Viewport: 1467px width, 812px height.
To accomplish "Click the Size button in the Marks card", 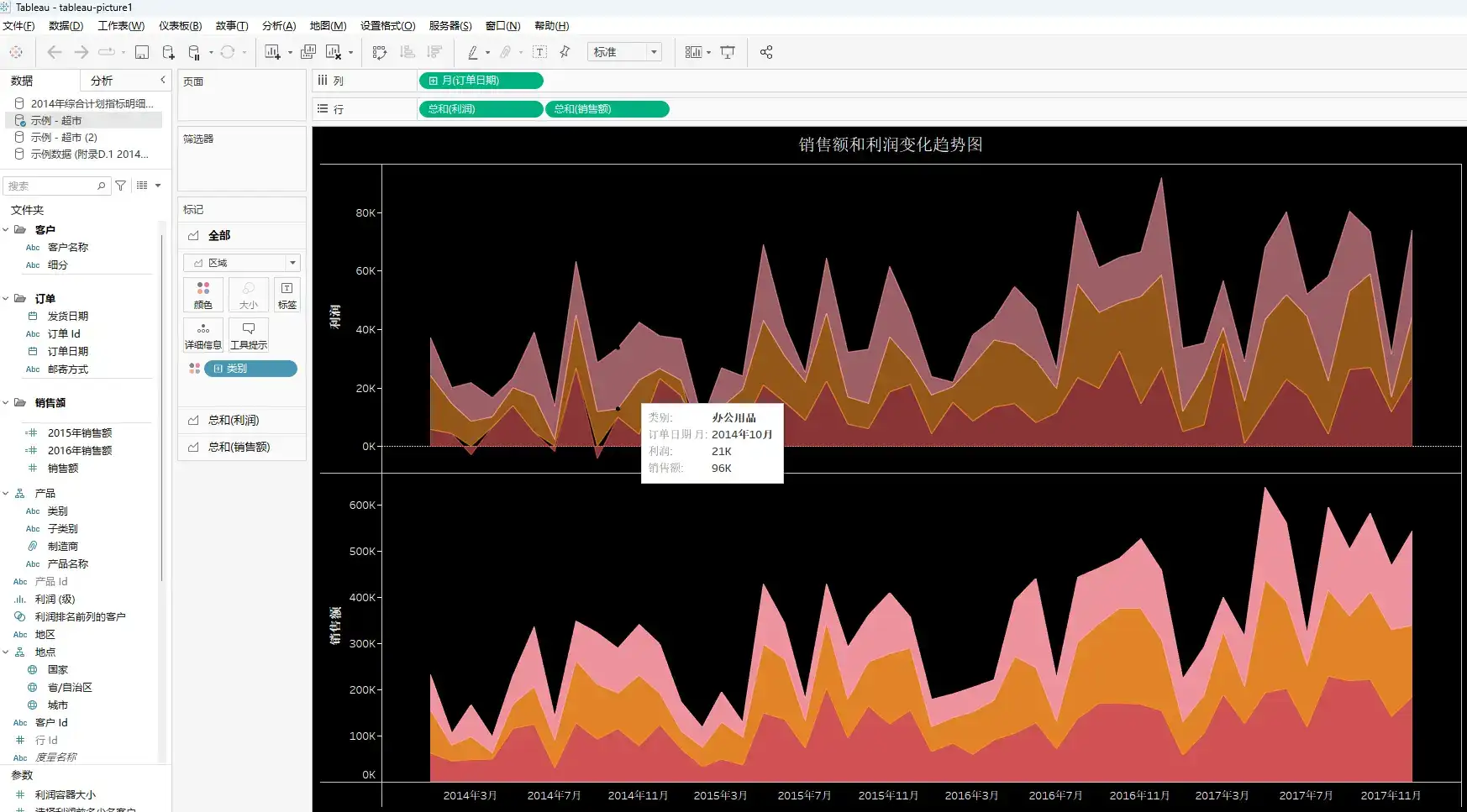I will 248,295.
